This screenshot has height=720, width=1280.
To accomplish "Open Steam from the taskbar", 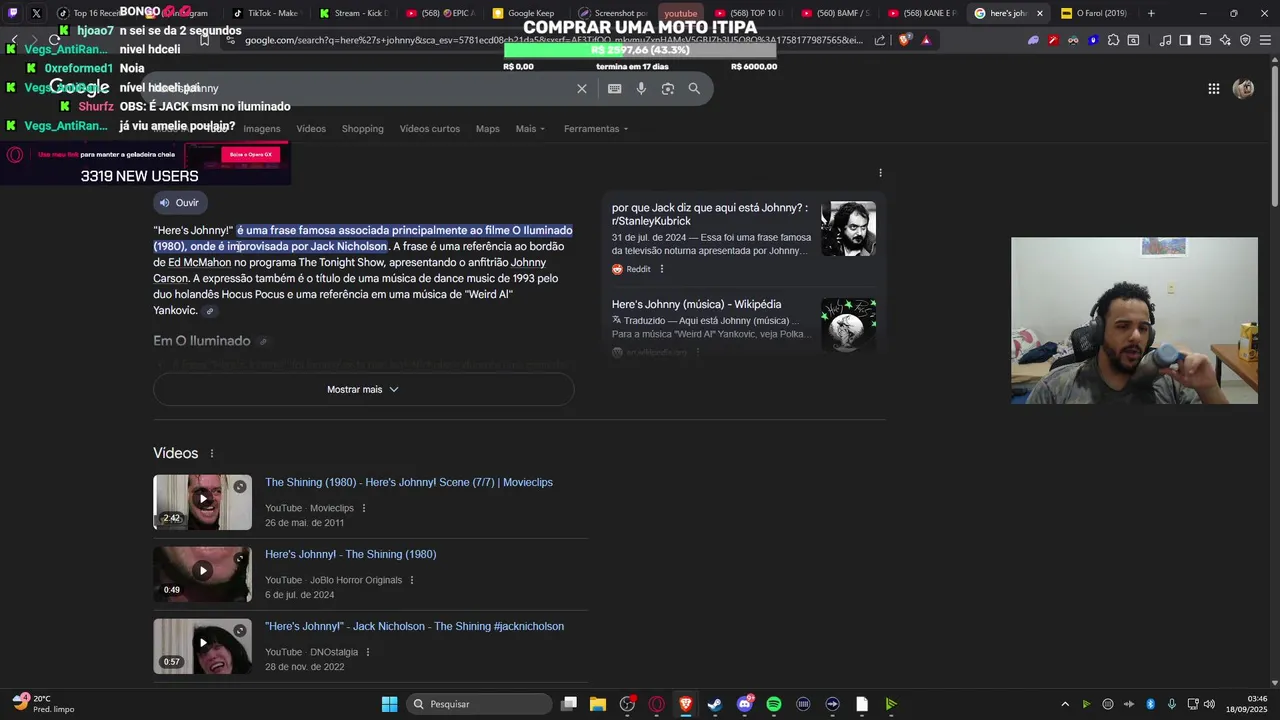I will click(715, 704).
